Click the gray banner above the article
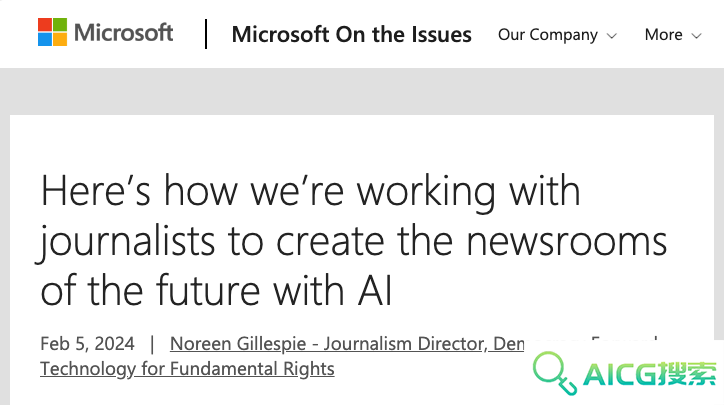Image resolution: width=724 pixels, height=405 pixels. [362, 91]
